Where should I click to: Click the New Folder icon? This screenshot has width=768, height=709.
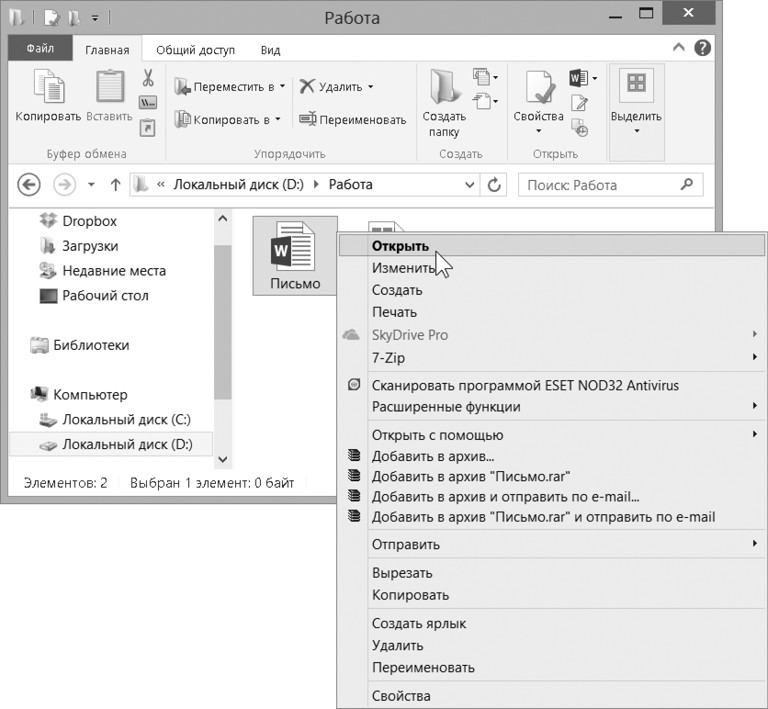(x=443, y=88)
